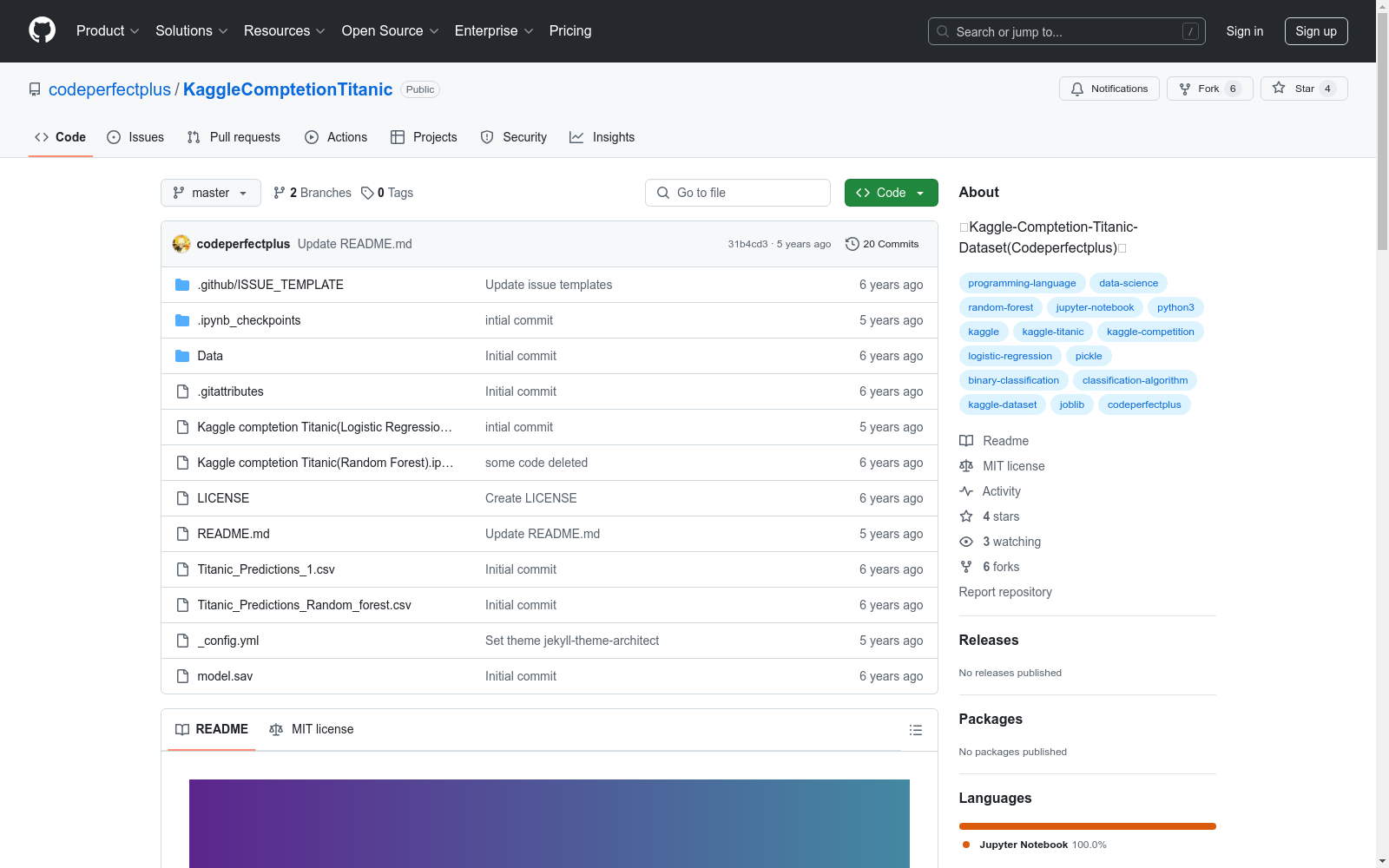Click the star icon next to 4 stars
Viewport: 1389px width, 868px height.
tap(966, 516)
